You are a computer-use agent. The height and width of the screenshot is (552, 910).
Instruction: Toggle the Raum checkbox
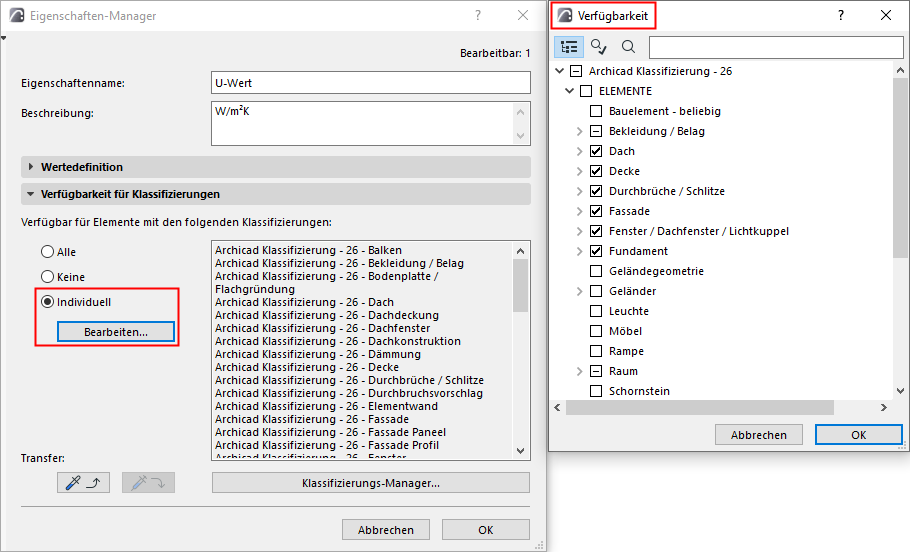coord(596,371)
